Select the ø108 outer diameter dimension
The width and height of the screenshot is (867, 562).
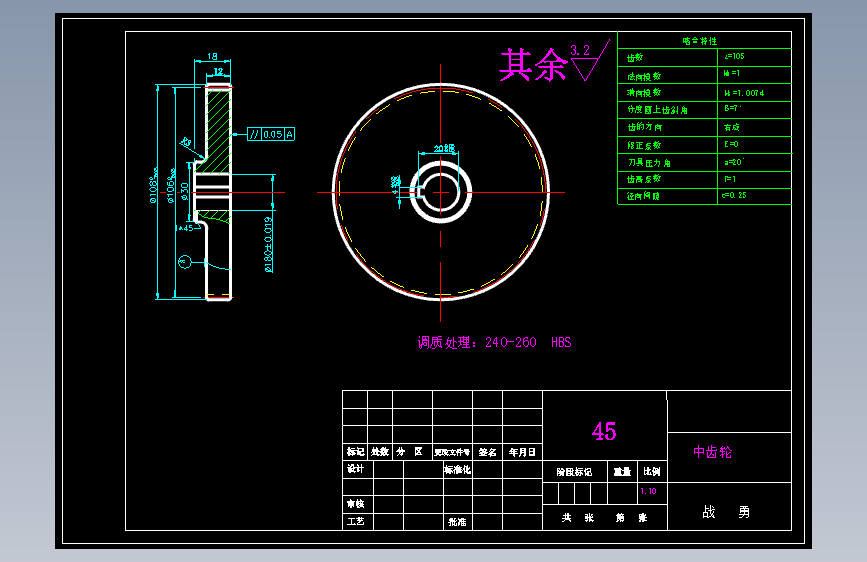[x=154, y=187]
